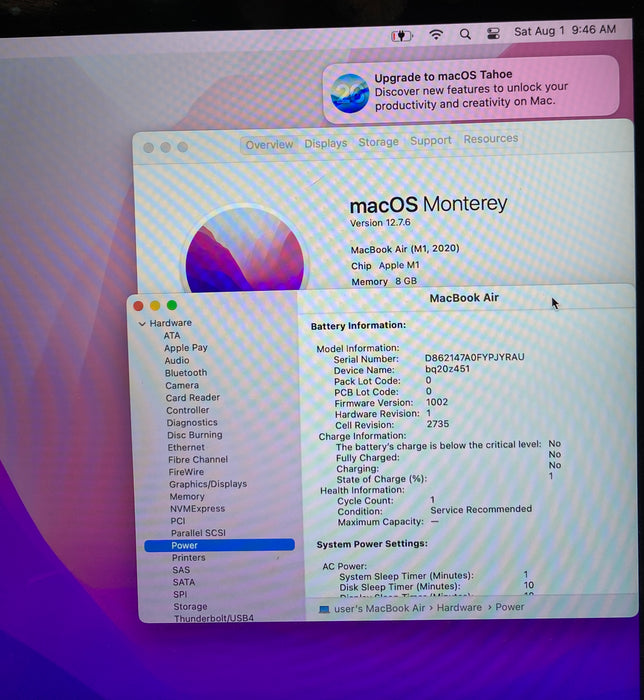The height and width of the screenshot is (700, 644).
Task: Select SATA in the sidebar
Action: [x=184, y=582]
